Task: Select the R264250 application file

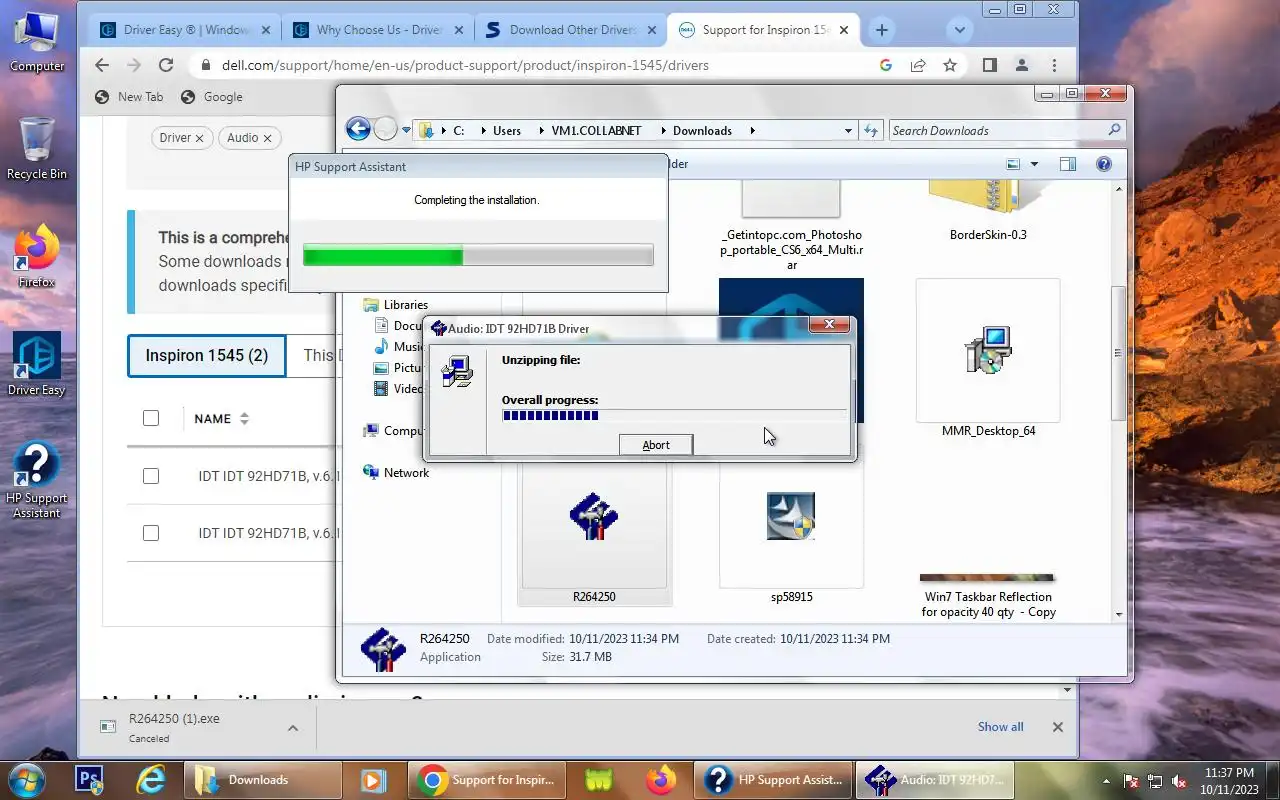Action: [594, 535]
